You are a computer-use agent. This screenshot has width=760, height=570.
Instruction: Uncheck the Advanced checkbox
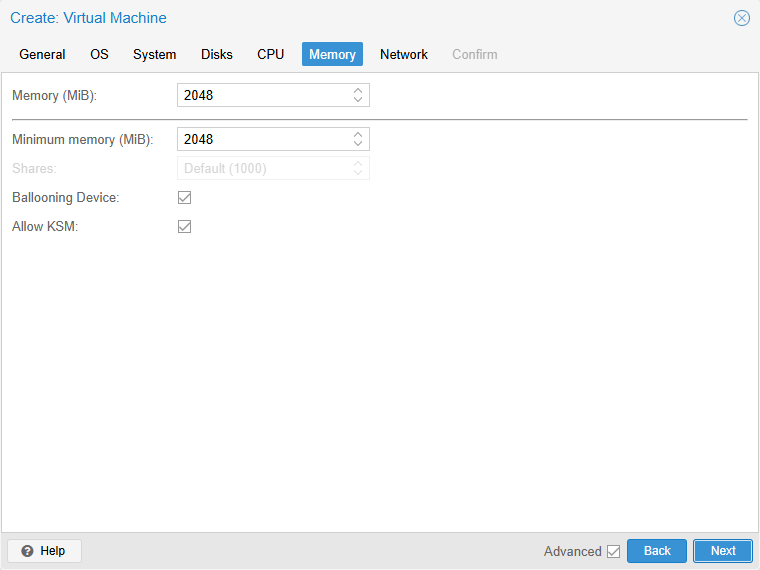[614, 551]
